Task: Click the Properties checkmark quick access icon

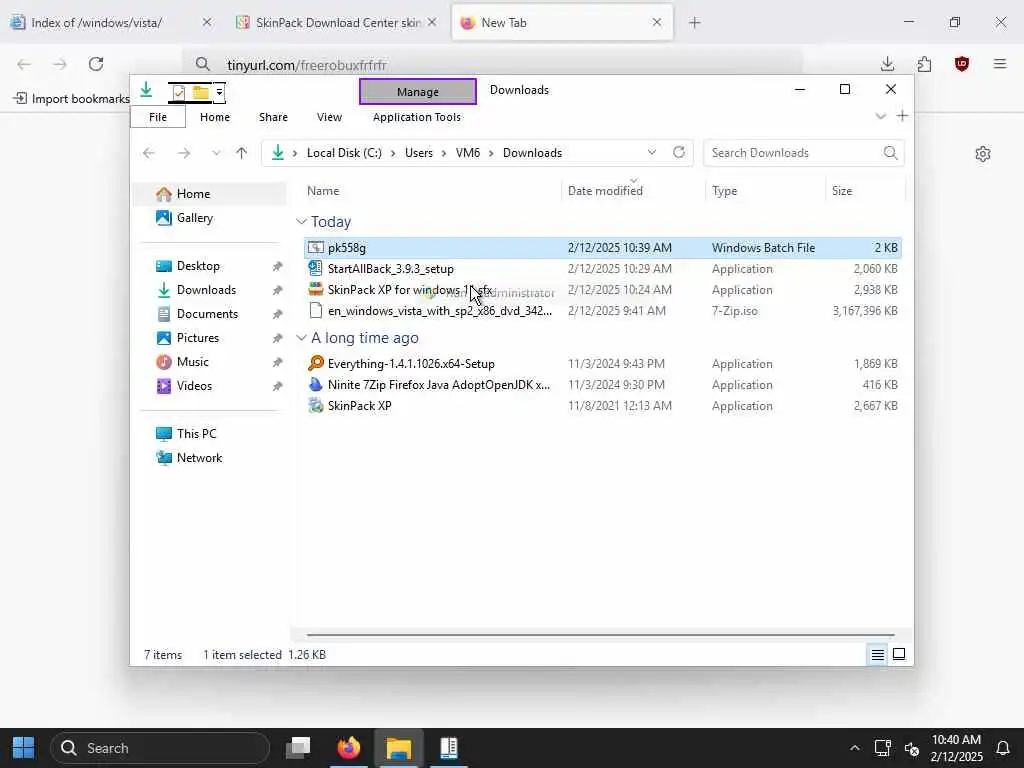Action: click(178, 93)
